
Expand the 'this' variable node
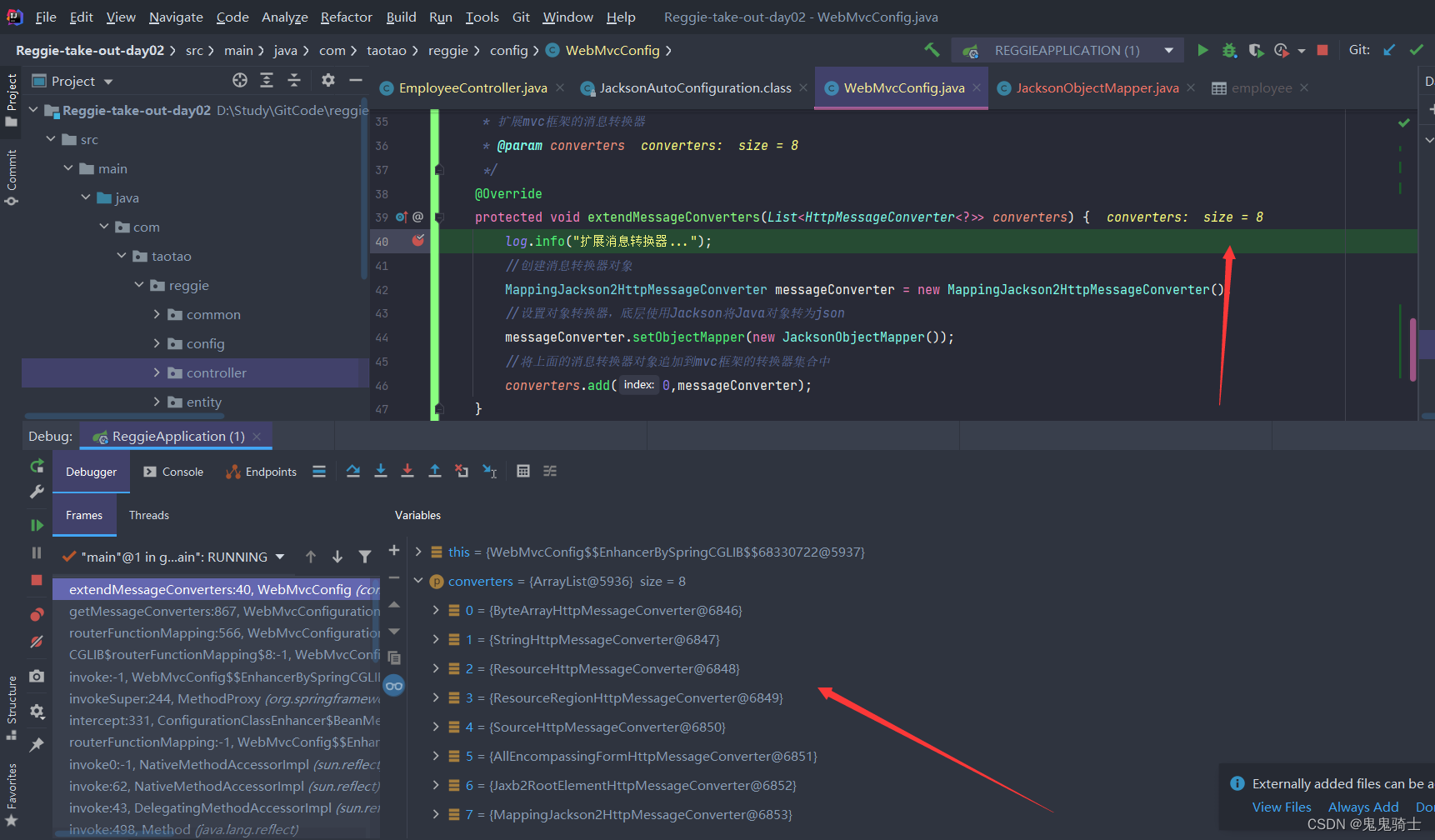pyautogui.click(x=418, y=552)
